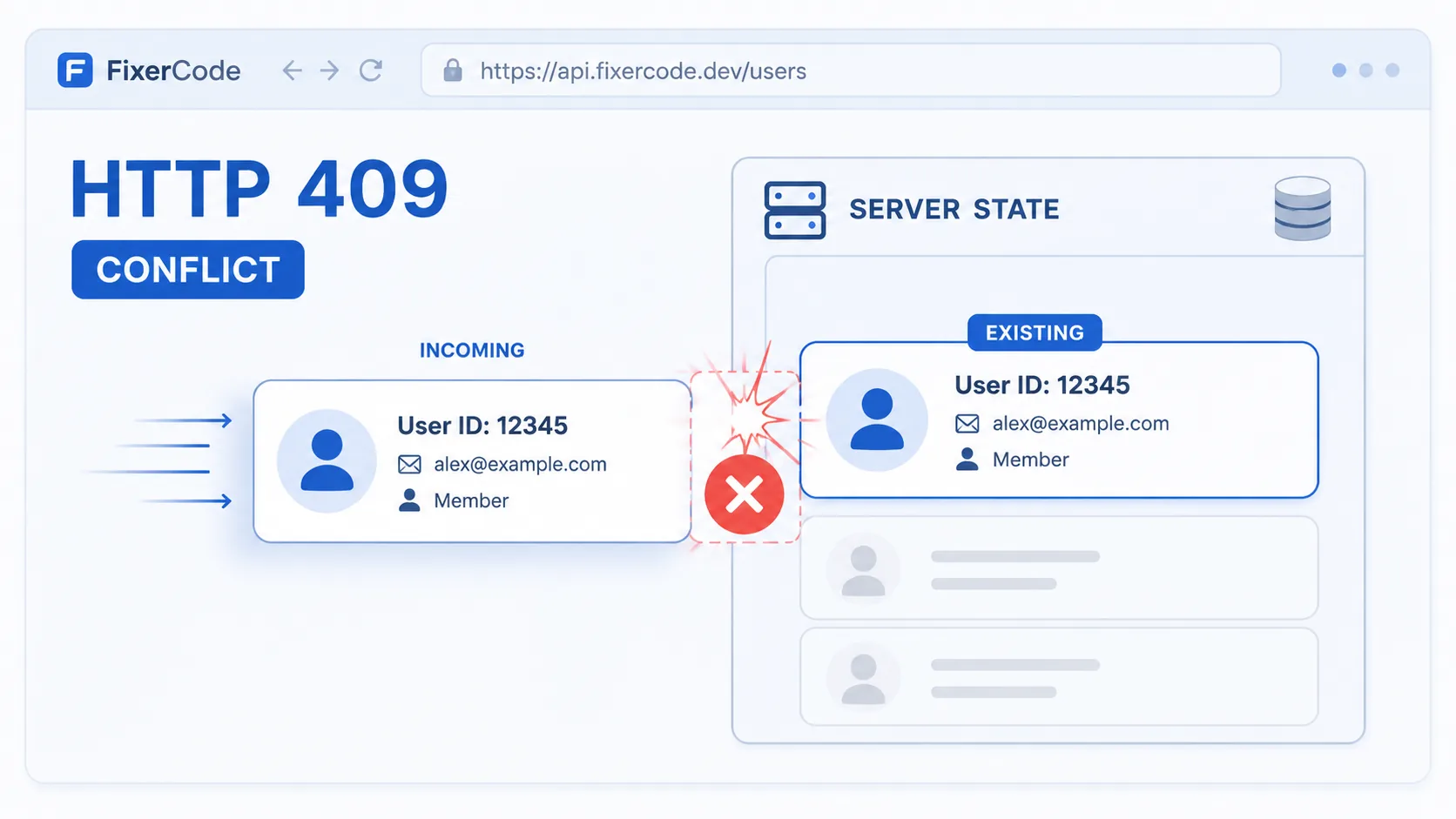Reload the page with the refresh icon
The width and height of the screenshot is (1456, 819).
pos(371,70)
